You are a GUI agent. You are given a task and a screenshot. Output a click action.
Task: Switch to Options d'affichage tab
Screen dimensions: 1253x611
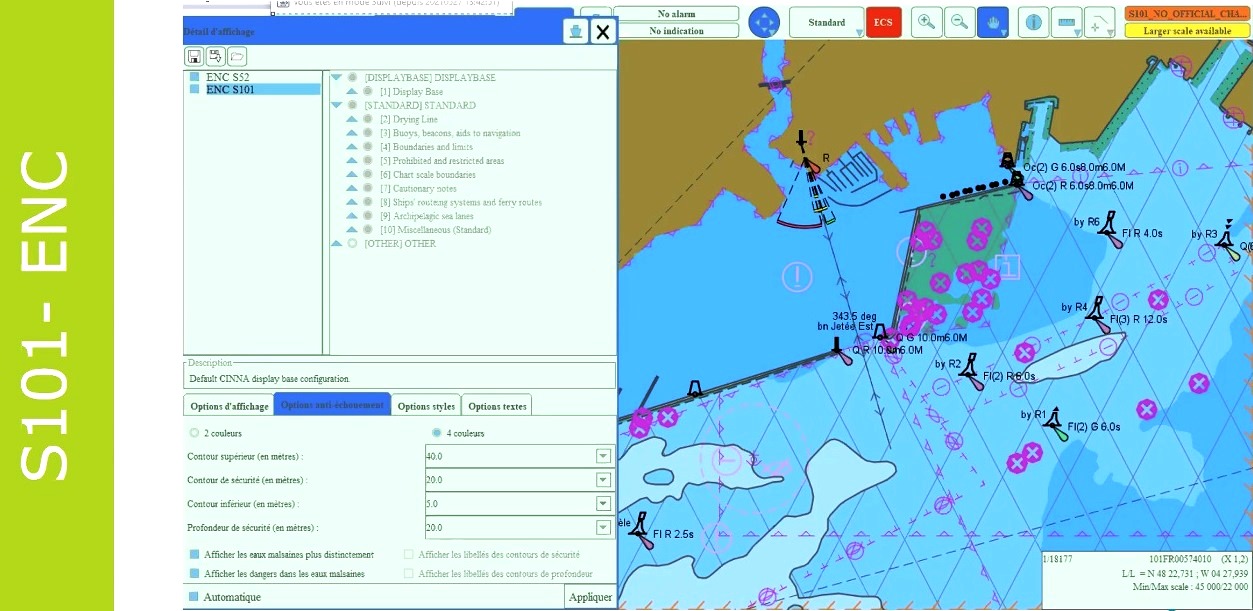(229, 405)
